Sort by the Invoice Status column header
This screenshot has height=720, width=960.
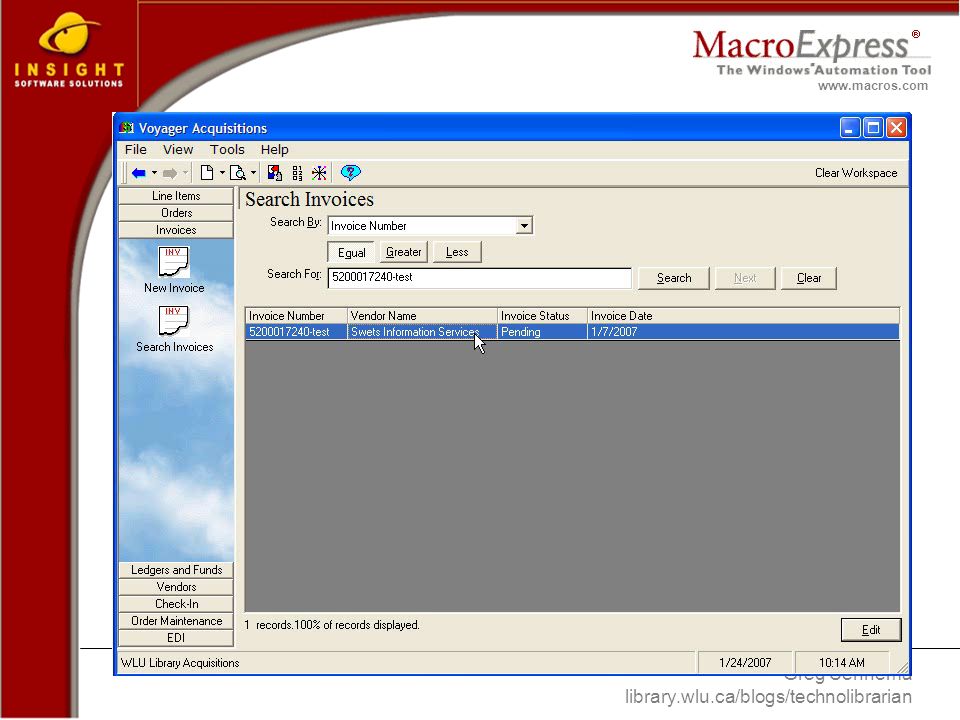[542, 316]
